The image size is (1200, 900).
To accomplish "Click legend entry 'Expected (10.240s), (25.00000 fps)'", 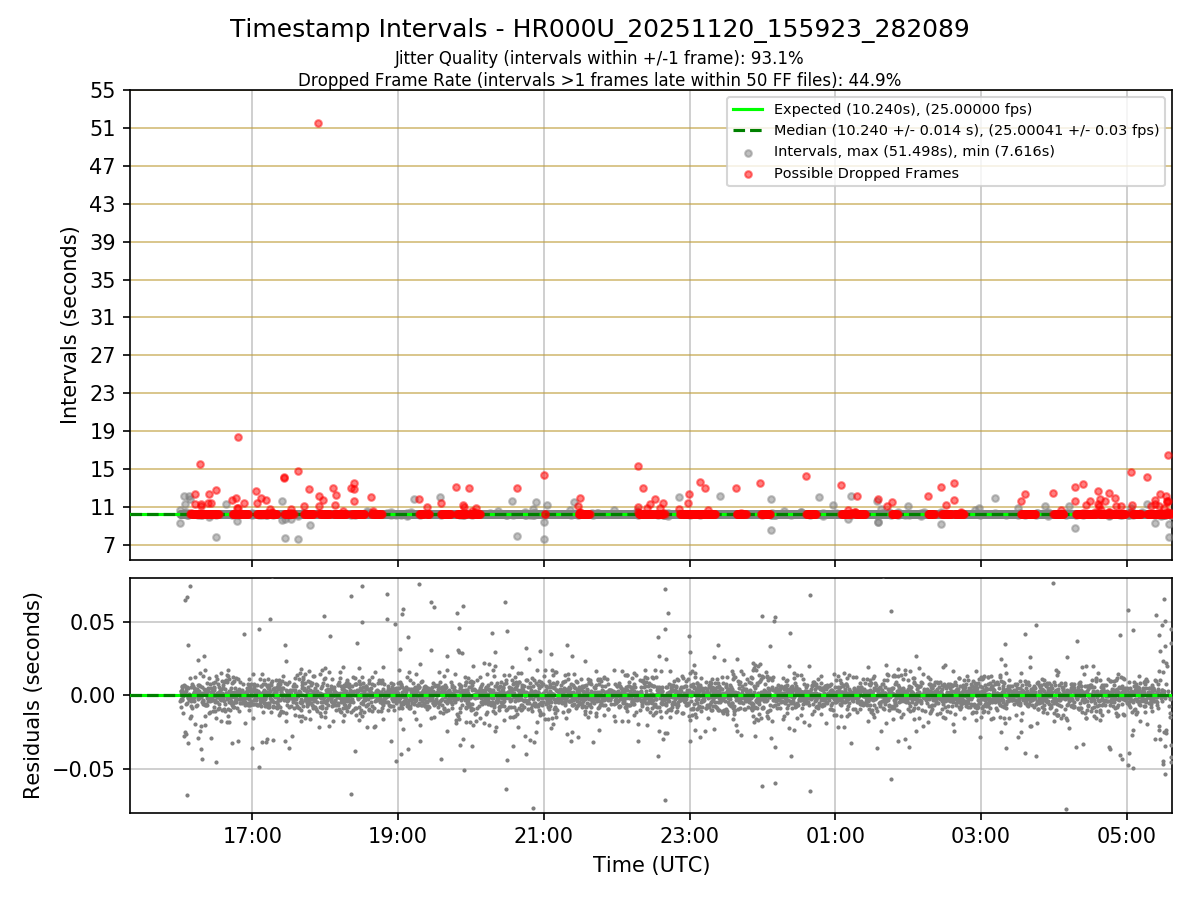I will (x=903, y=109).
